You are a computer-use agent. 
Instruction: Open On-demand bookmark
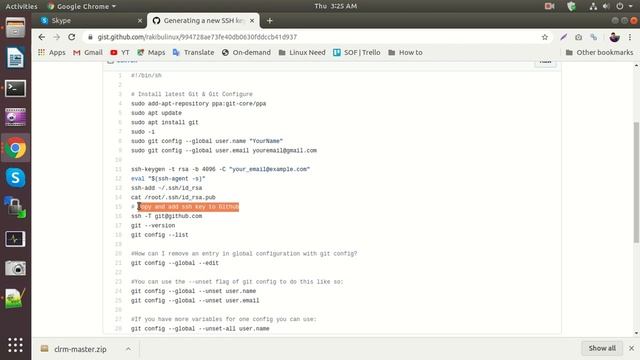coord(246,52)
